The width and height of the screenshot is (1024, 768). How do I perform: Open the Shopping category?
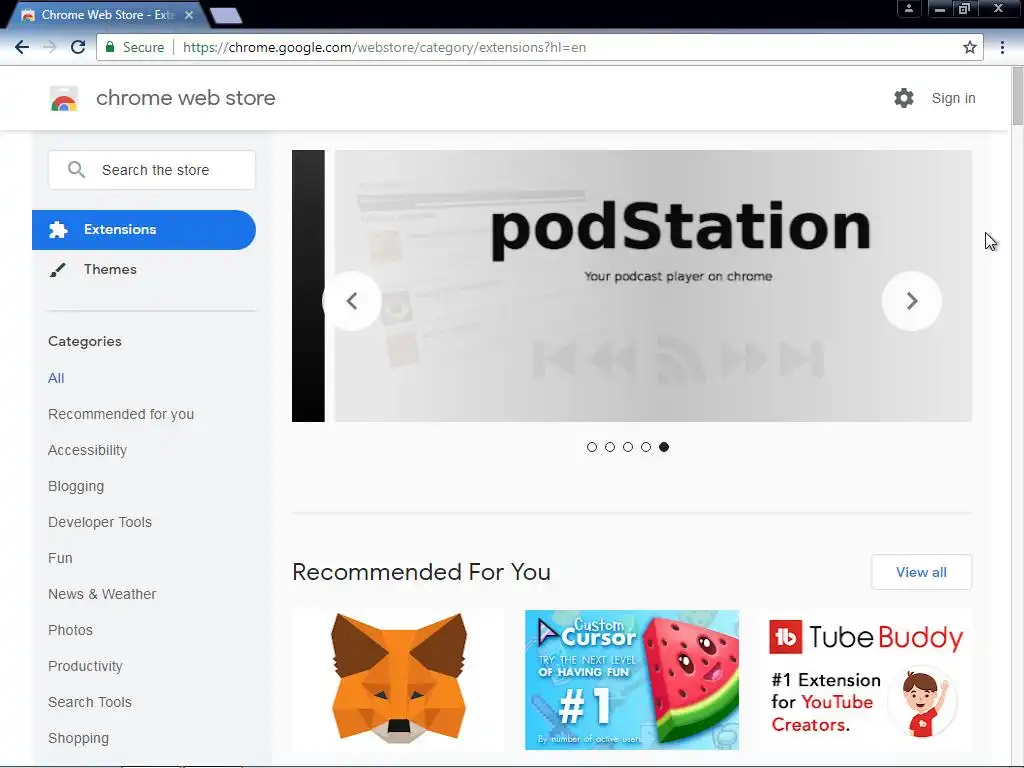(x=78, y=738)
